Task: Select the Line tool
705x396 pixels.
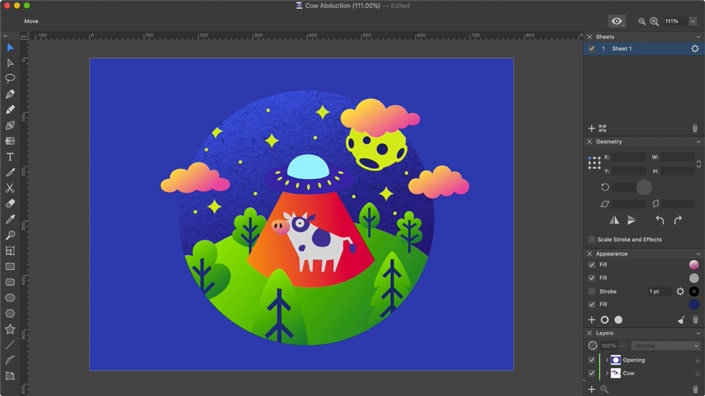Action: pos(10,345)
